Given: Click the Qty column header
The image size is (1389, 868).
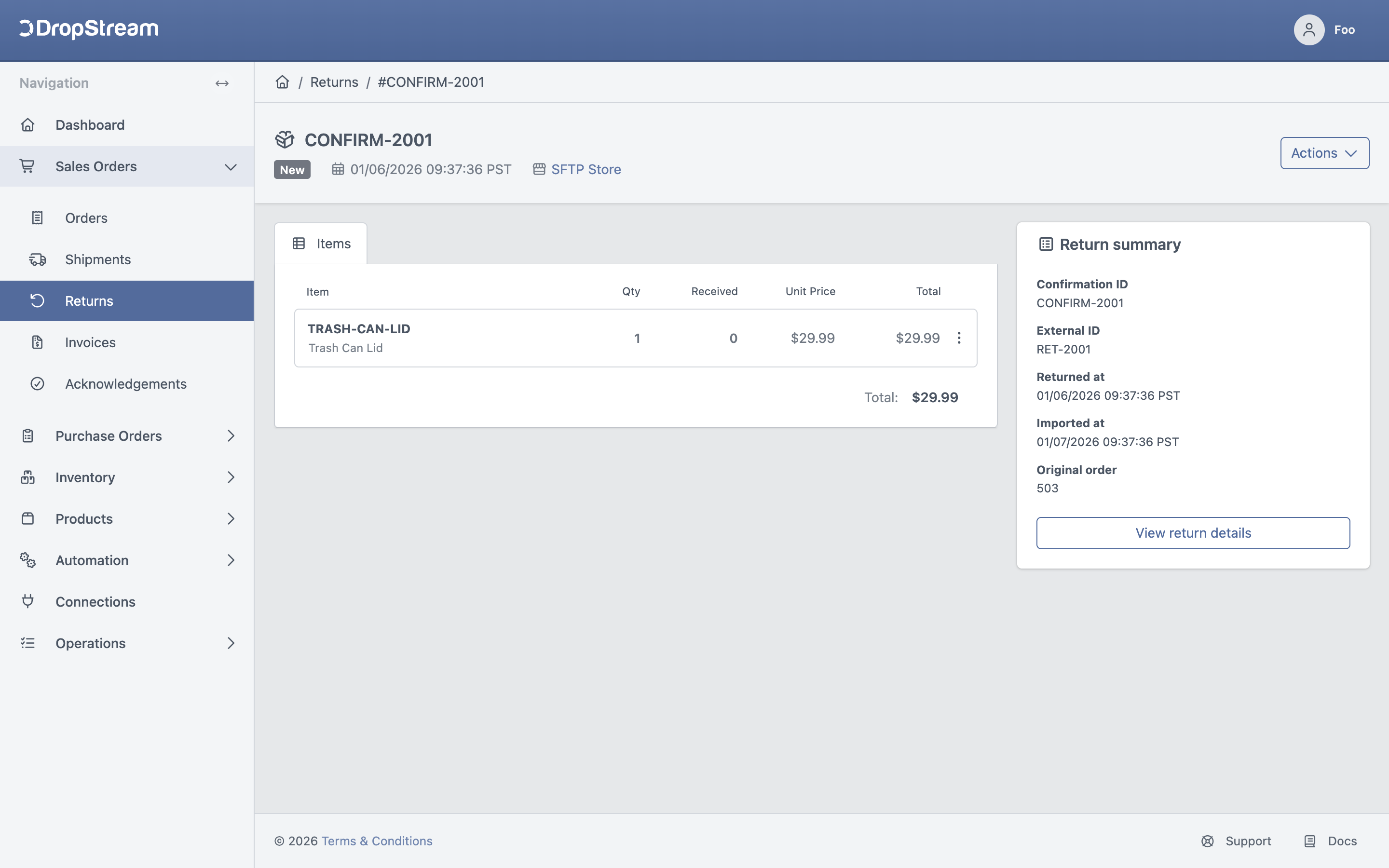Looking at the screenshot, I should [x=631, y=291].
